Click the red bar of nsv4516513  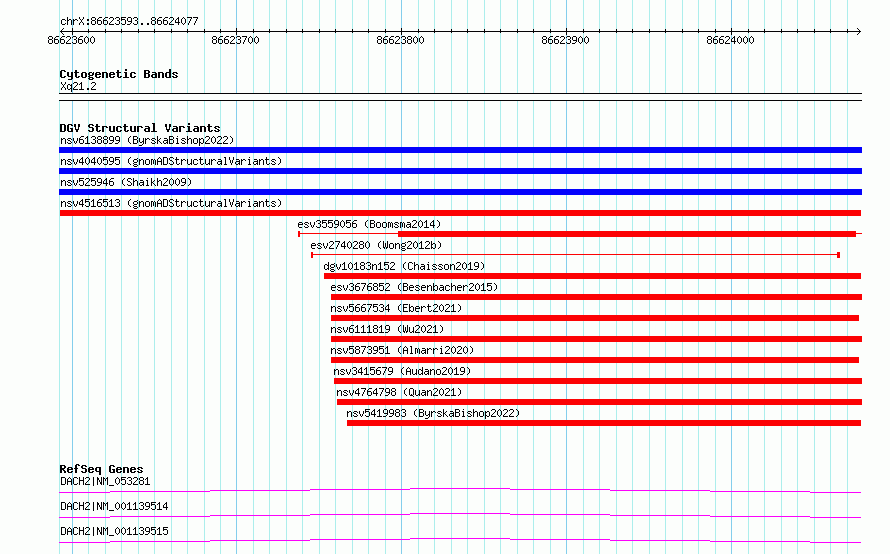coord(460,213)
